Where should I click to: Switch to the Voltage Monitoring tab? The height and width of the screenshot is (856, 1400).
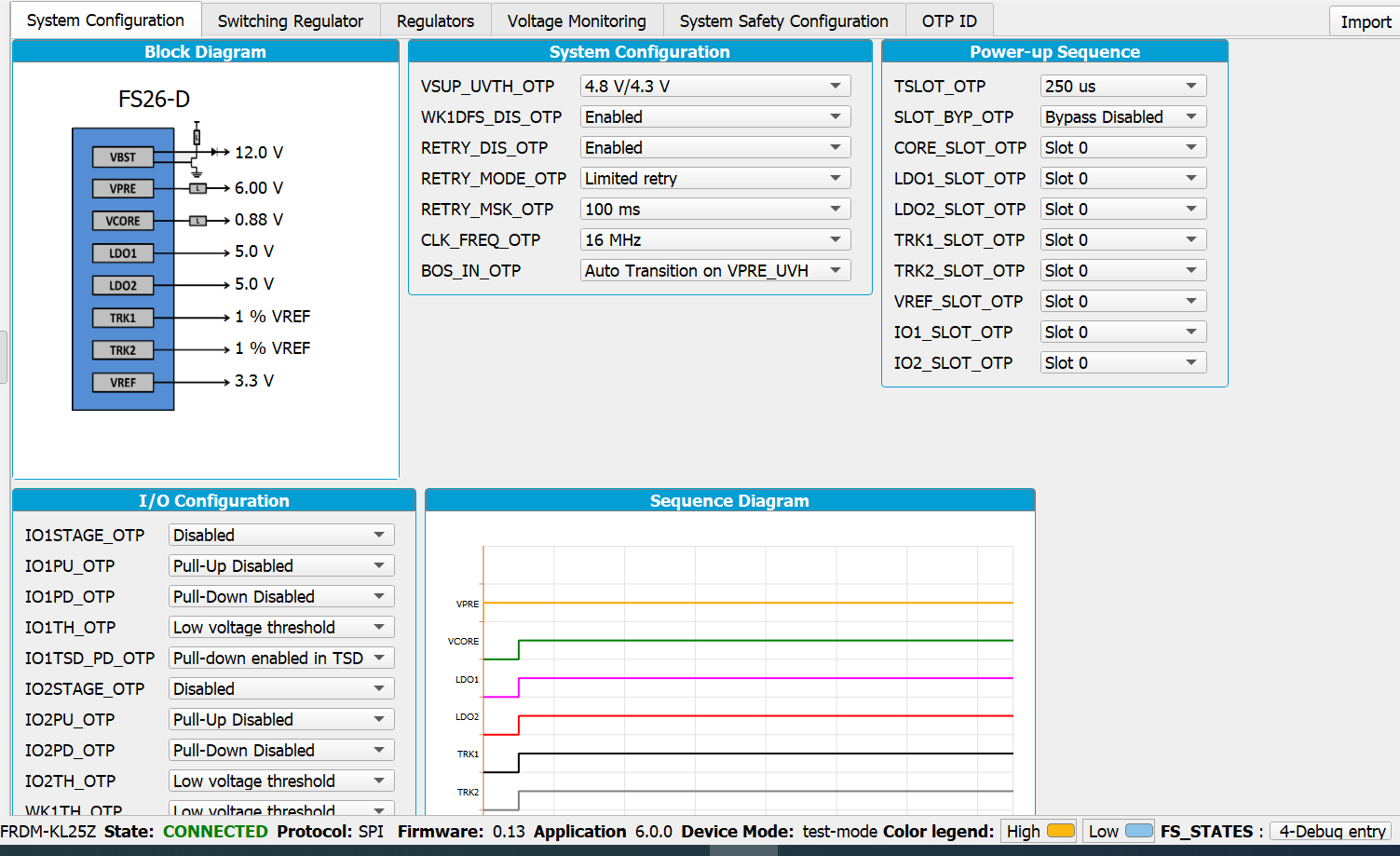pyautogui.click(x=577, y=19)
